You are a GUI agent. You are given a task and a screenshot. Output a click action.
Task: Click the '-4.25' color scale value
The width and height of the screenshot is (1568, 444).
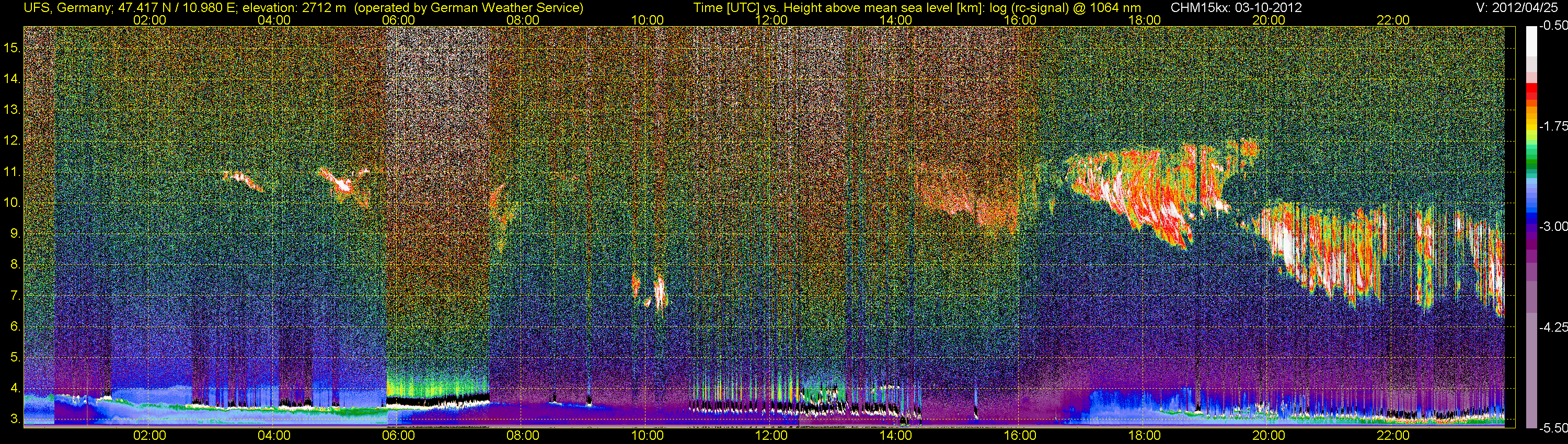coord(1553,327)
